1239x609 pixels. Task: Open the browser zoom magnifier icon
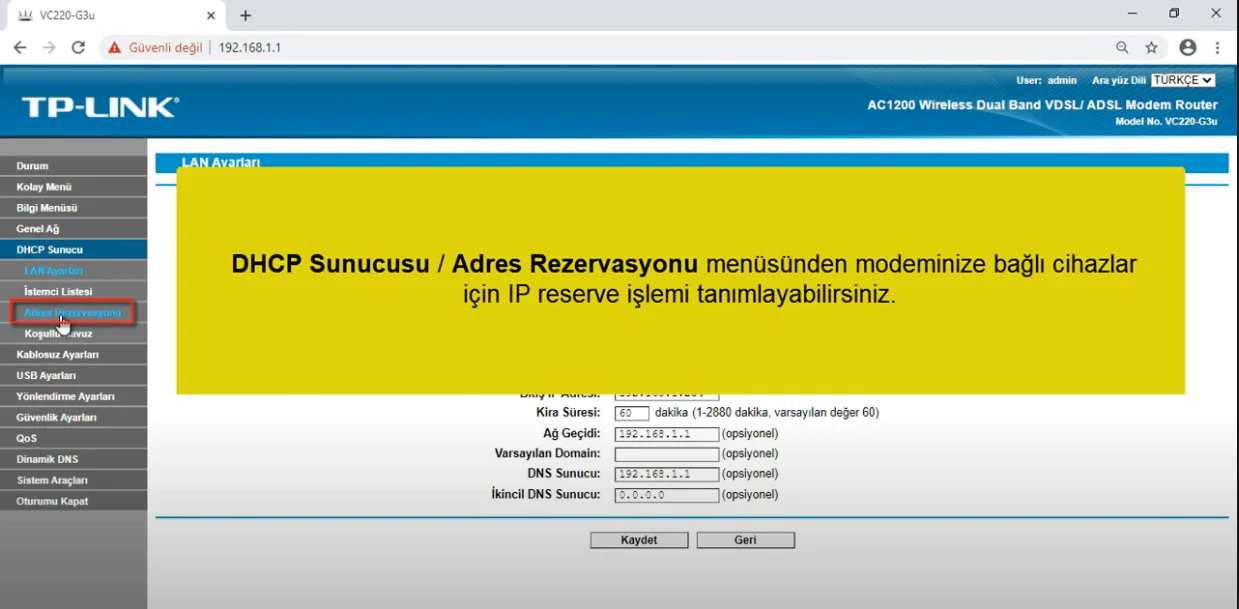(1122, 47)
